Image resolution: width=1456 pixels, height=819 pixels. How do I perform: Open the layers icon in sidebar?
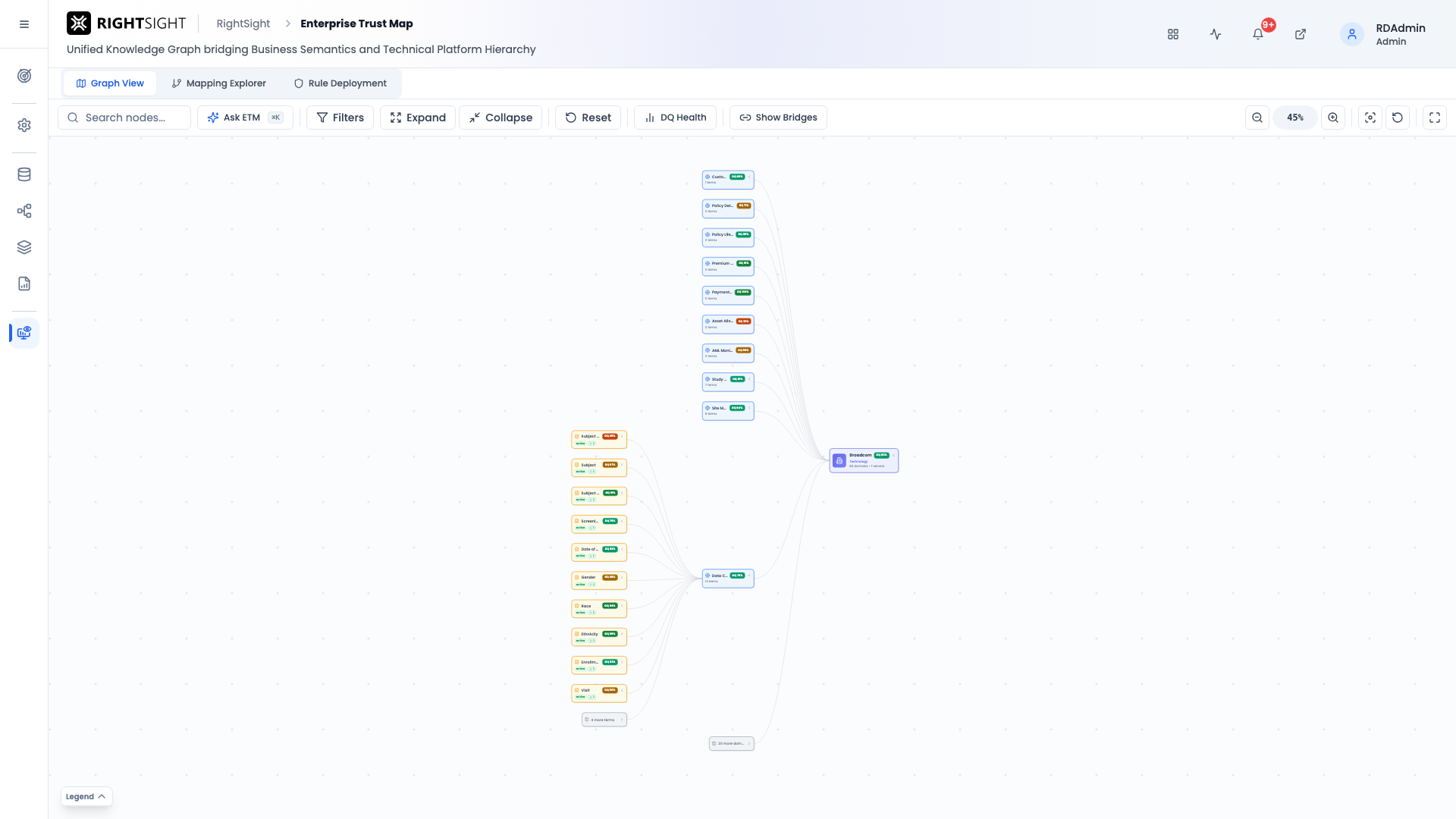click(x=24, y=247)
